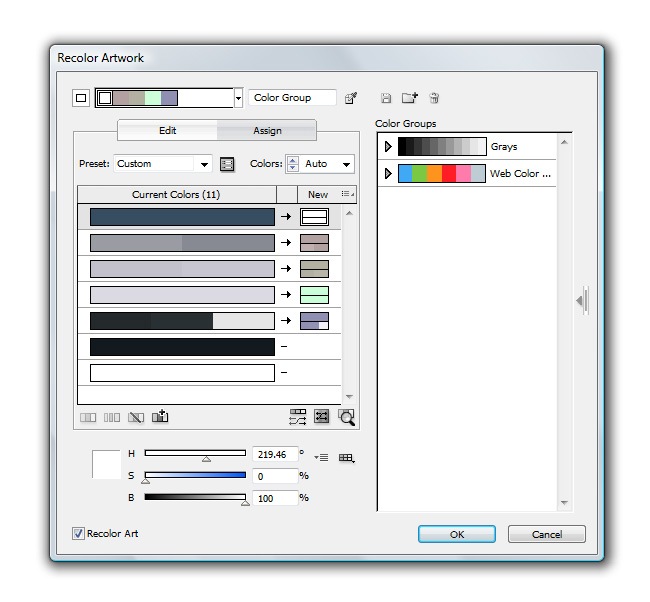Viewport: 650px width, 602px height.
Task: Click the save changes to color group icon
Action: coord(386,98)
